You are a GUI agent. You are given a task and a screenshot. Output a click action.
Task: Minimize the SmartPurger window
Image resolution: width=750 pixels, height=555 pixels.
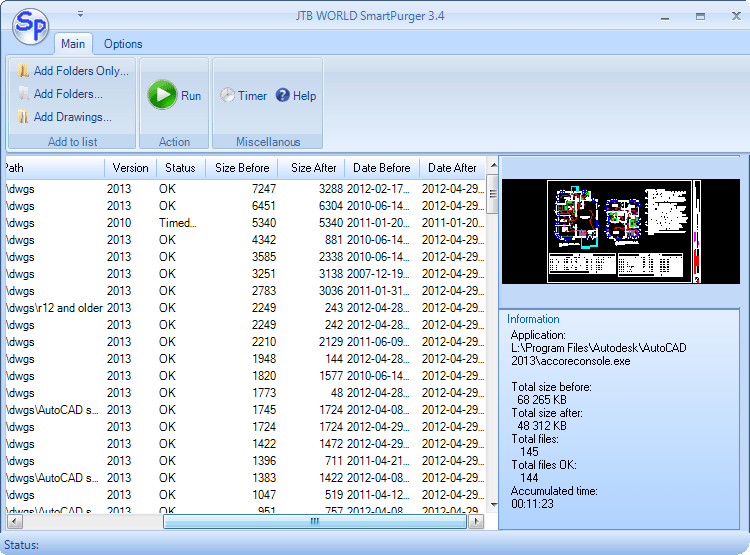[665, 17]
